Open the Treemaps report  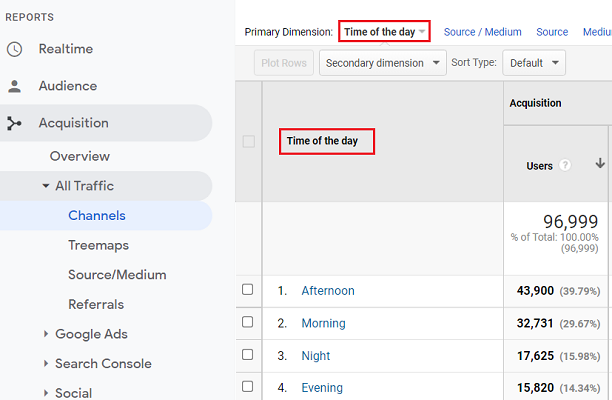pos(98,245)
